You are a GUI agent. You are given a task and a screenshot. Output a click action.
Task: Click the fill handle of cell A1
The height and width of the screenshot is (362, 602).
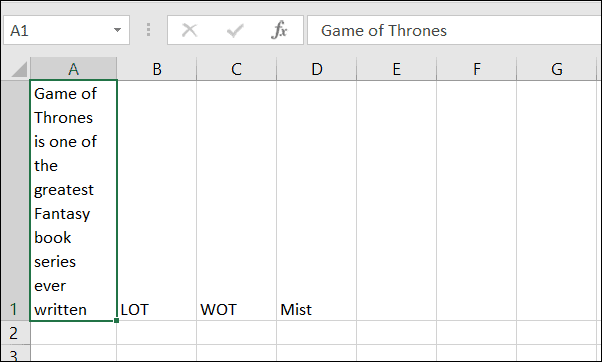pyautogui.click(x=116, y=321)
